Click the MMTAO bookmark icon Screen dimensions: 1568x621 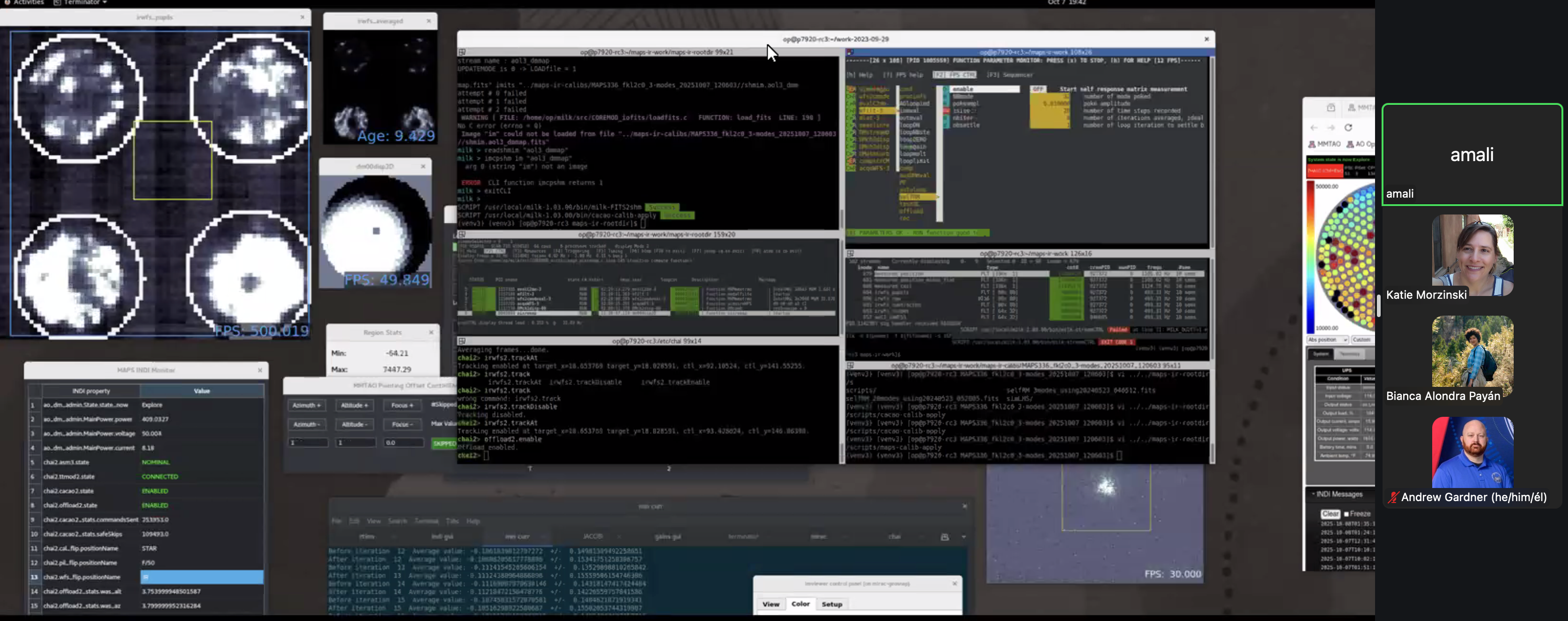point(1312,144)
